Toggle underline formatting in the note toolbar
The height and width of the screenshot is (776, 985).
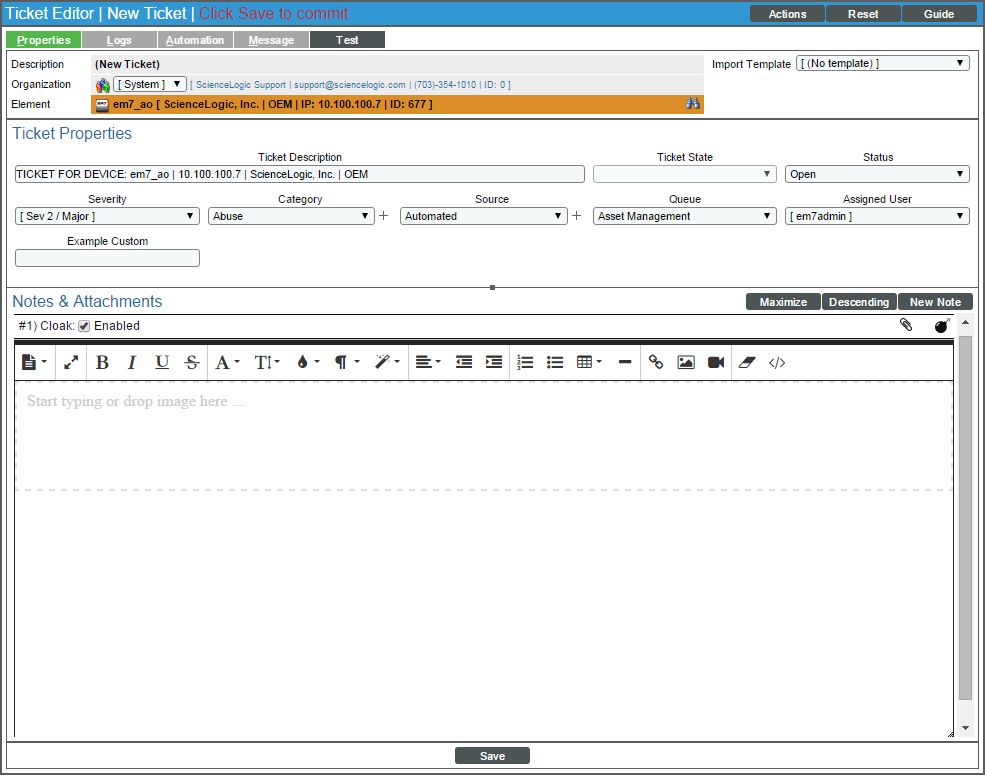coord(161,362)
